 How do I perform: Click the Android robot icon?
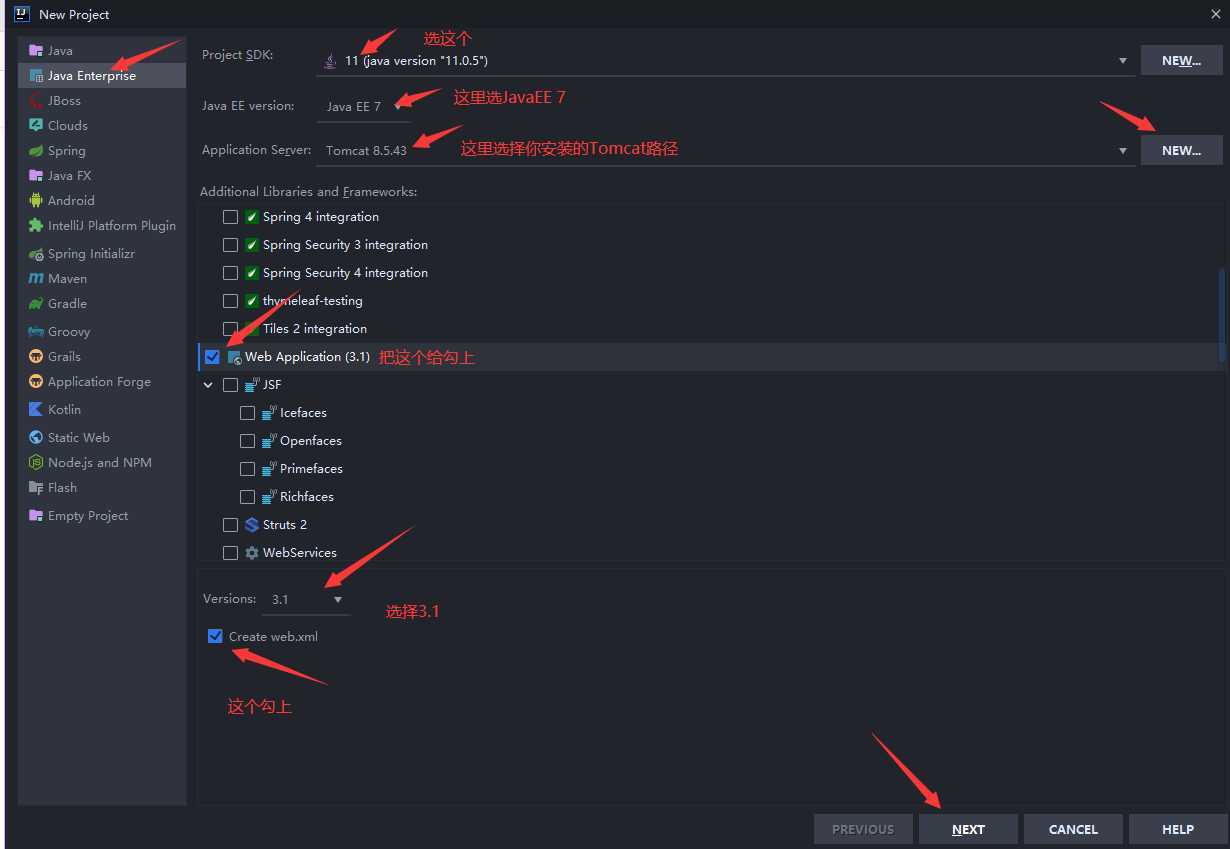36,200
